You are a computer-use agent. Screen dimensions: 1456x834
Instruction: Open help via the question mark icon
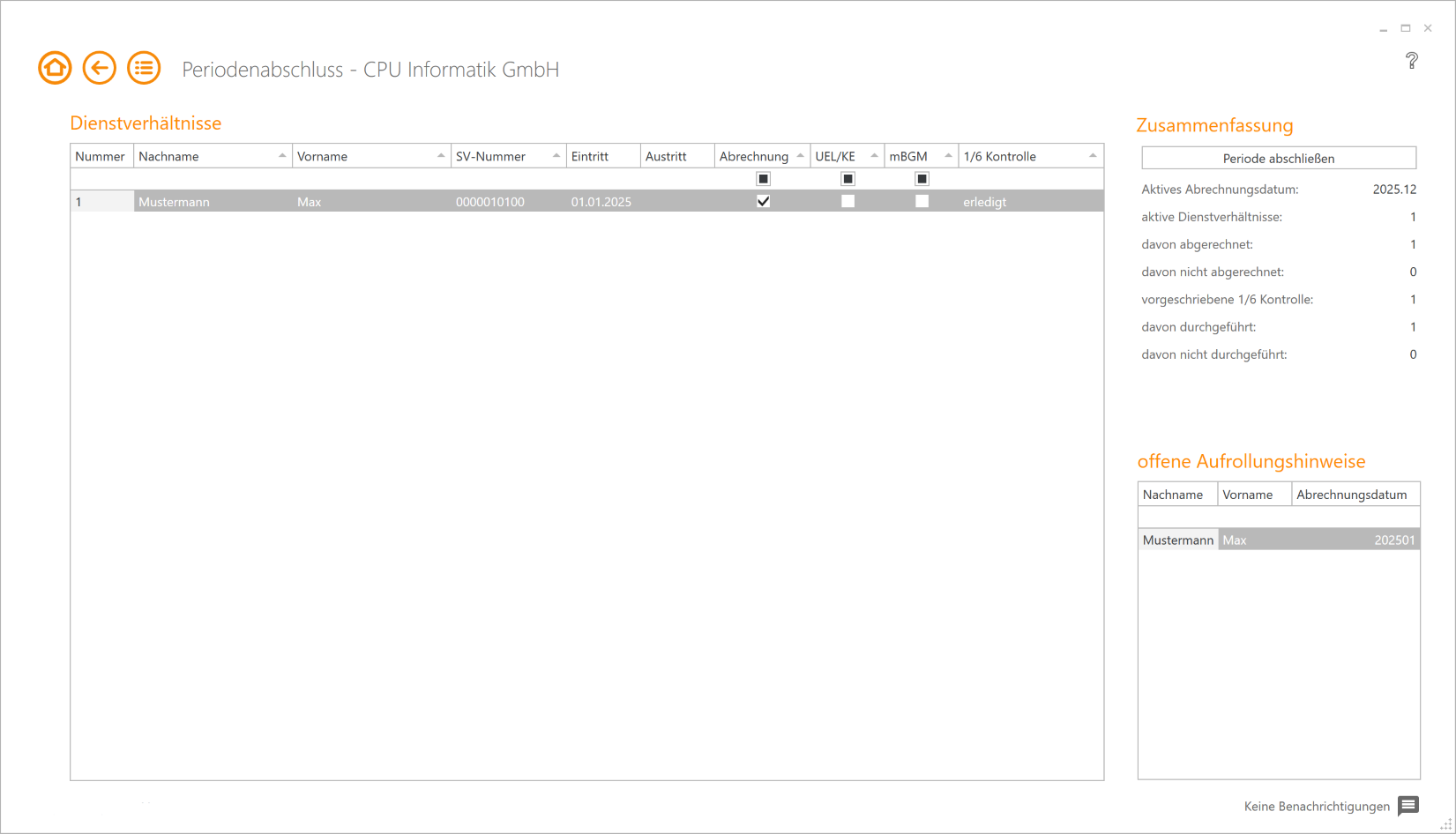pyautogui.click(x=1412, y=60)
